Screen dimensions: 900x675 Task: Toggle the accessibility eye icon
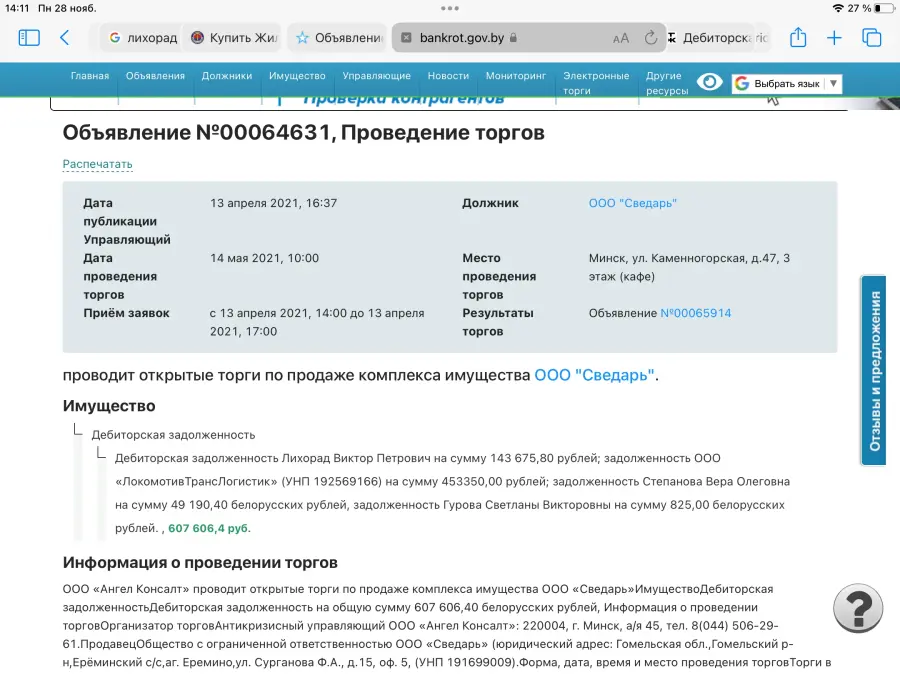coord(709,83)
